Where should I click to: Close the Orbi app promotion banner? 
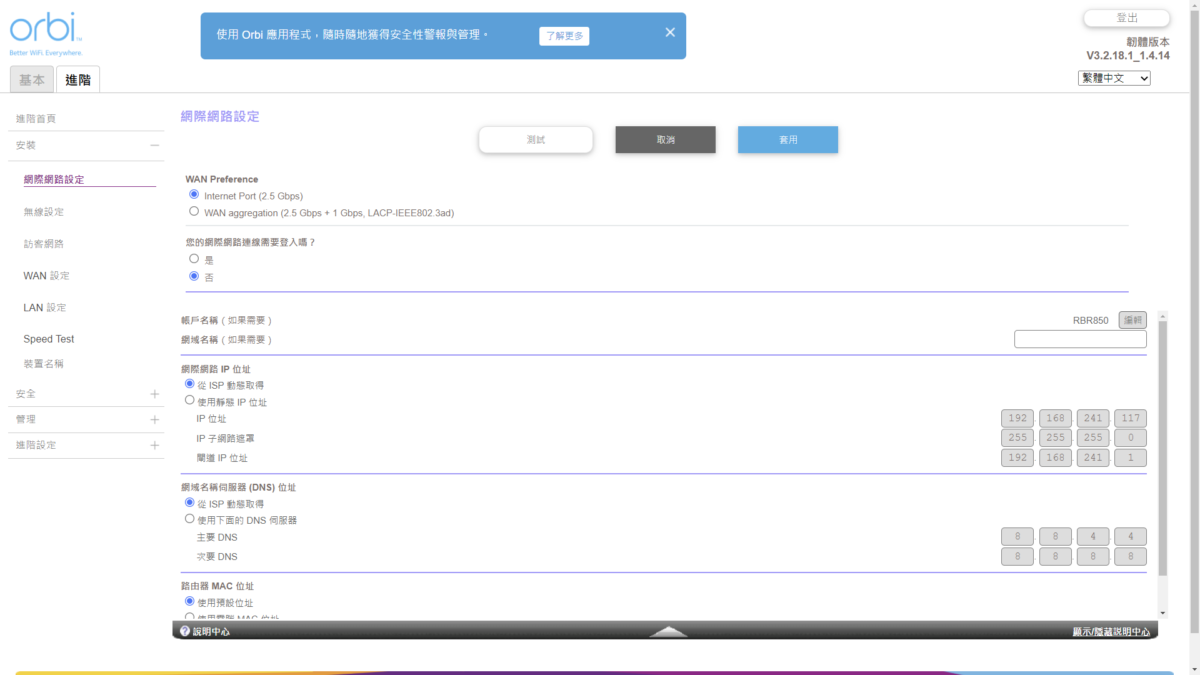click(670, 32)
